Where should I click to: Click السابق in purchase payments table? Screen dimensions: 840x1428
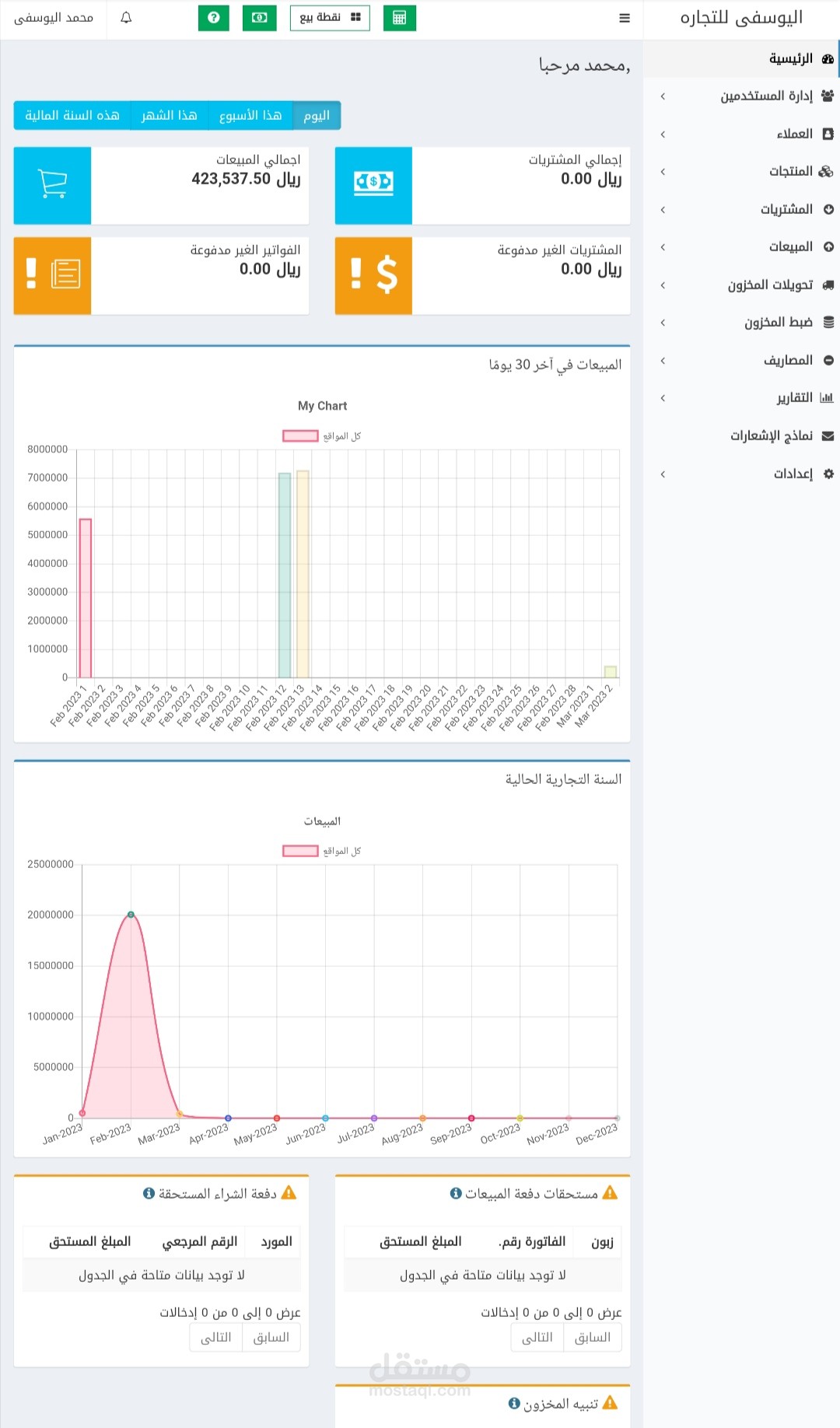click(271, 1337)
